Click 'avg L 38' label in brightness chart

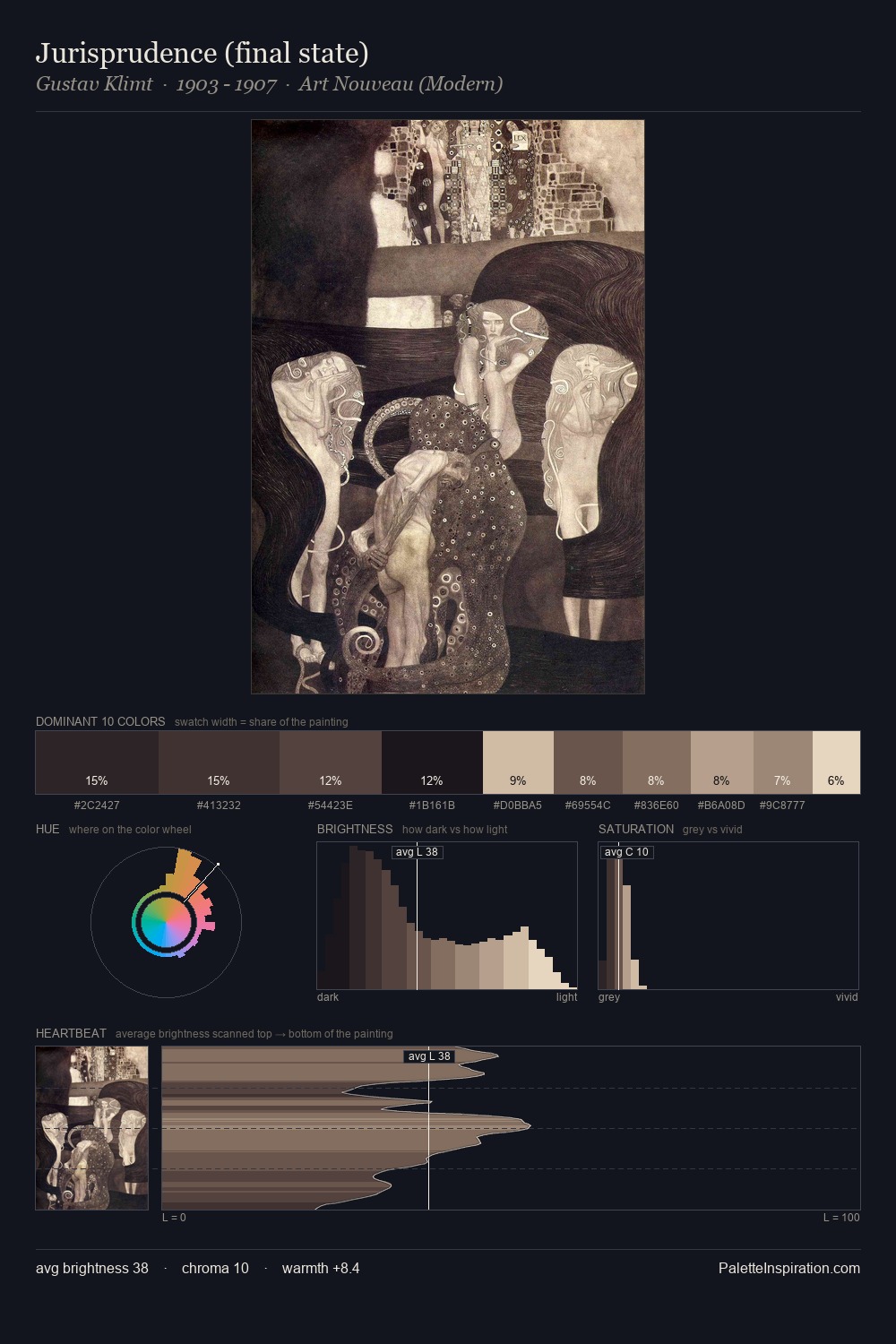tap(417, 852)
